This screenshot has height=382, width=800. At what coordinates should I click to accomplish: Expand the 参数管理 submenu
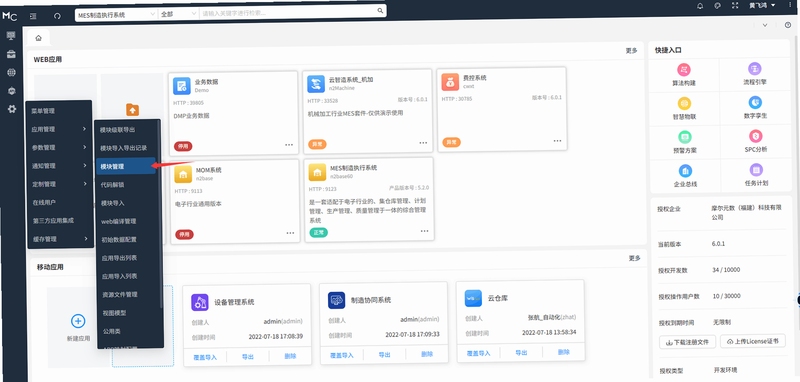59,147
